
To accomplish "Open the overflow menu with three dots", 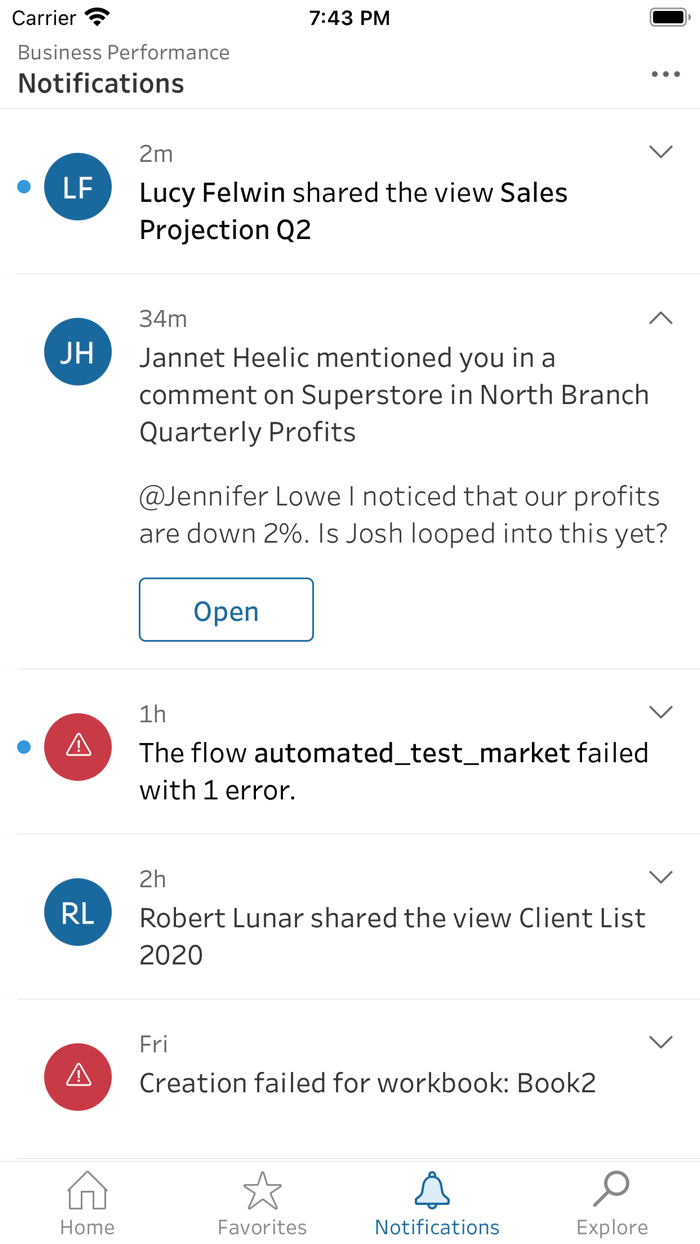I will tap(665, 73).
